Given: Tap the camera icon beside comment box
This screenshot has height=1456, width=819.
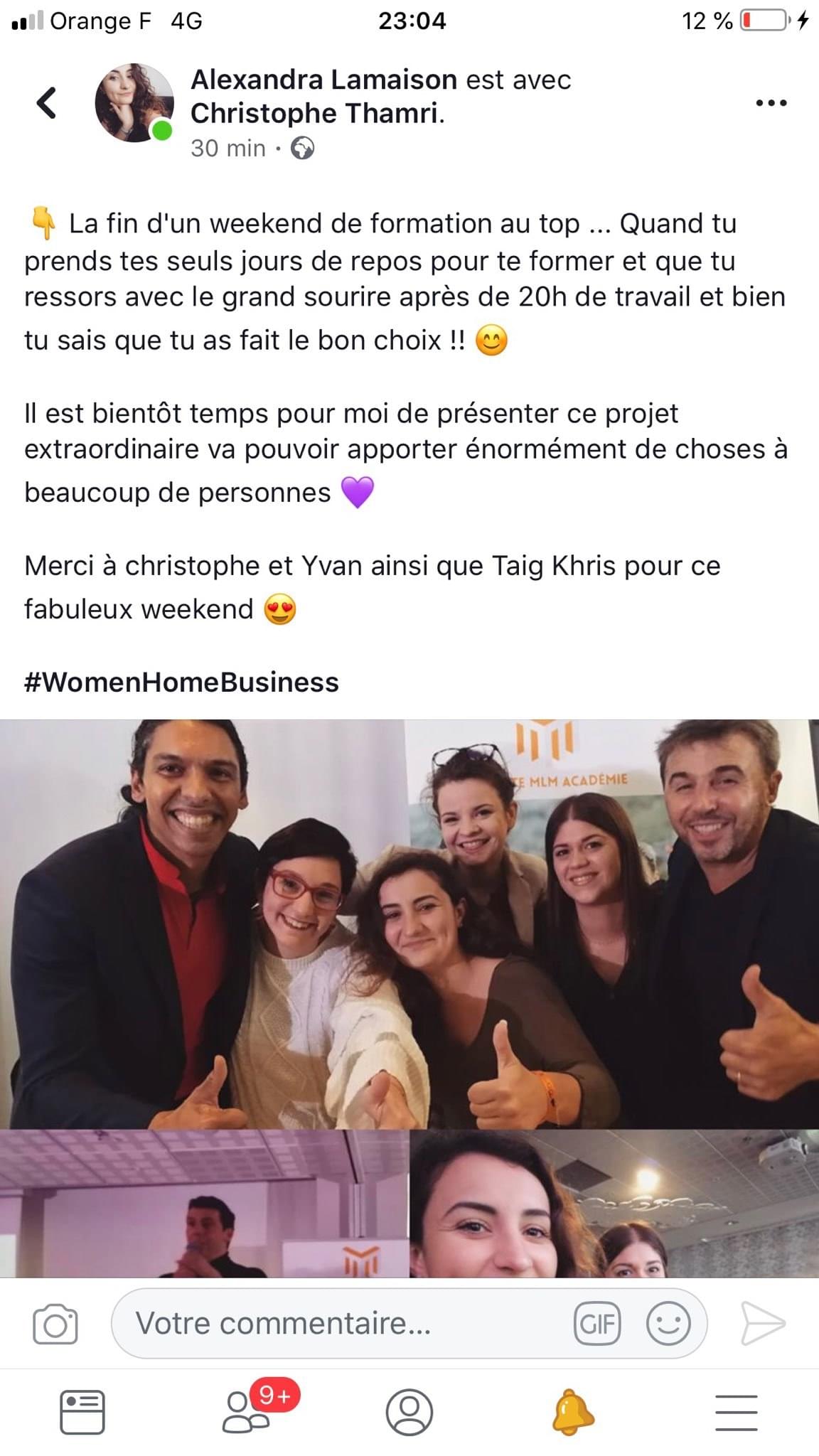Looking at the screenshot, I should 55,1324.
